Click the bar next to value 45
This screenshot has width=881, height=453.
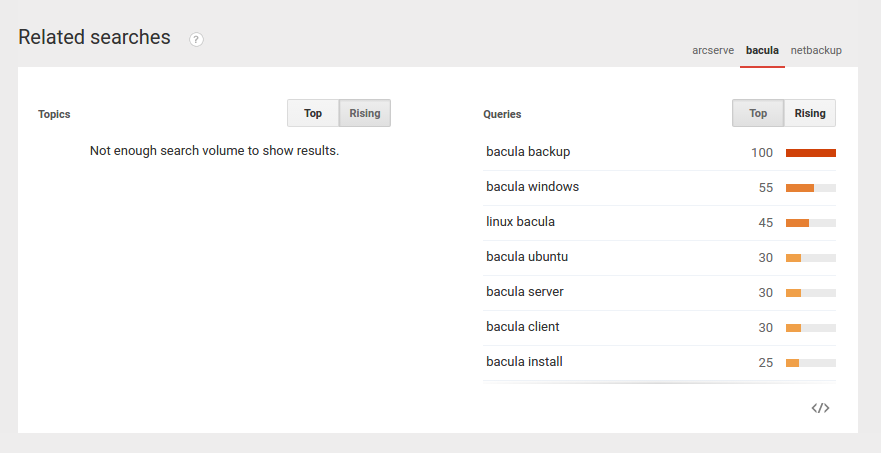click(x=811, y=223)
